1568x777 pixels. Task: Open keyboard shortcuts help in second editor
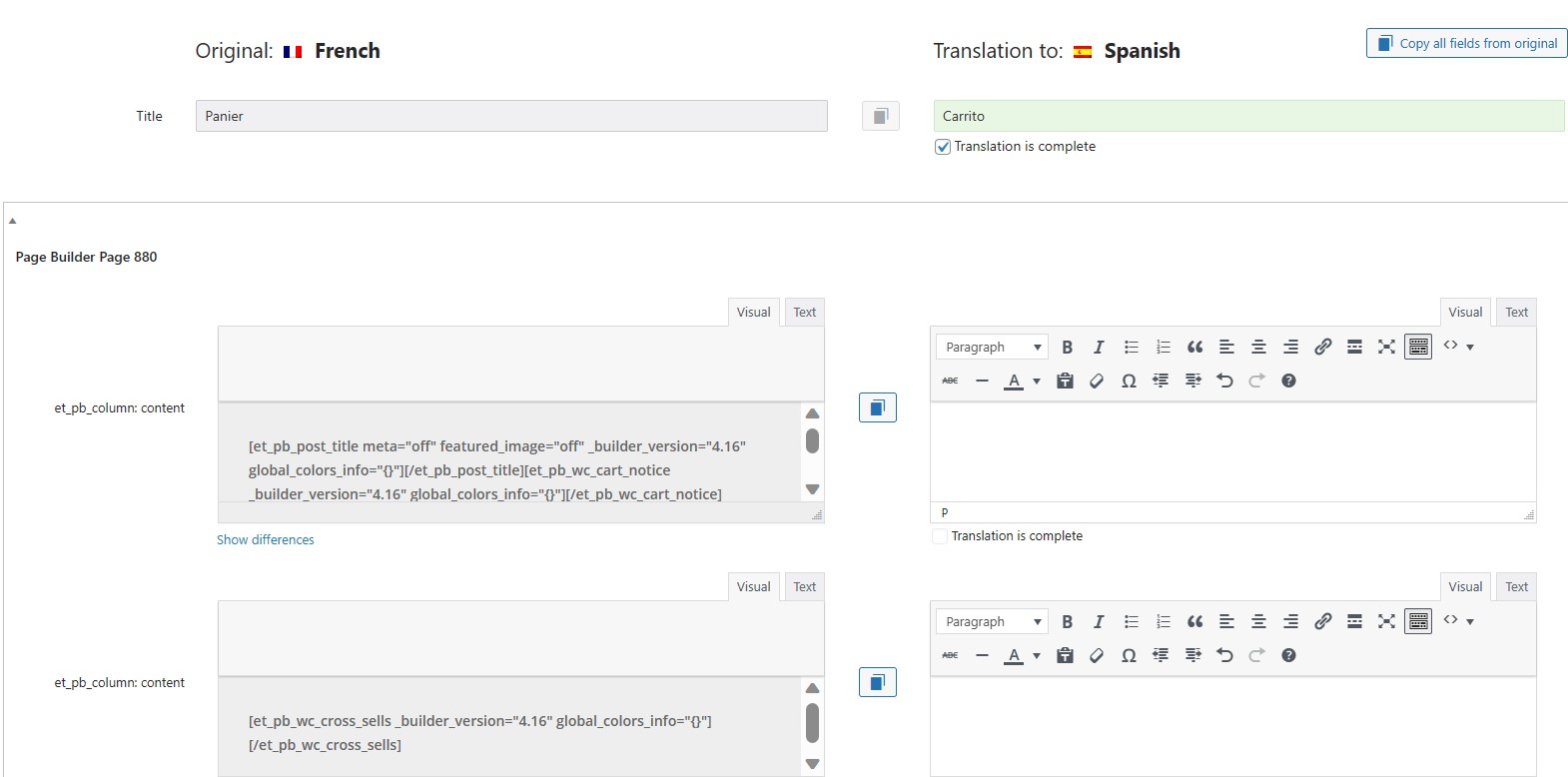(1288, 655)
